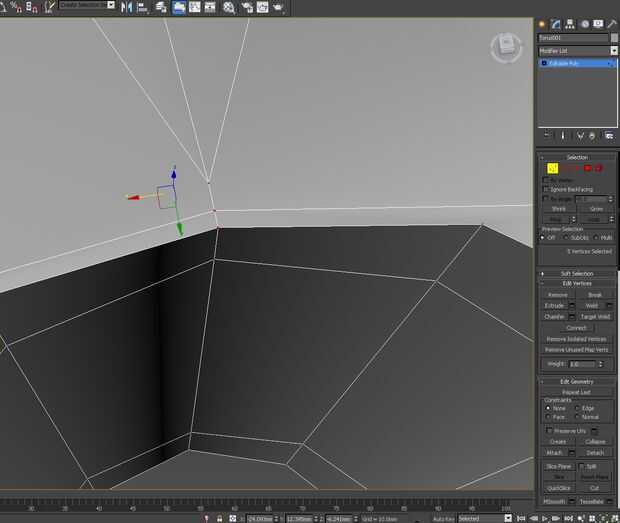This screenshot has height=523, width=620.
Task: Open the Curve Editor icon
Action: click(195, 7)
